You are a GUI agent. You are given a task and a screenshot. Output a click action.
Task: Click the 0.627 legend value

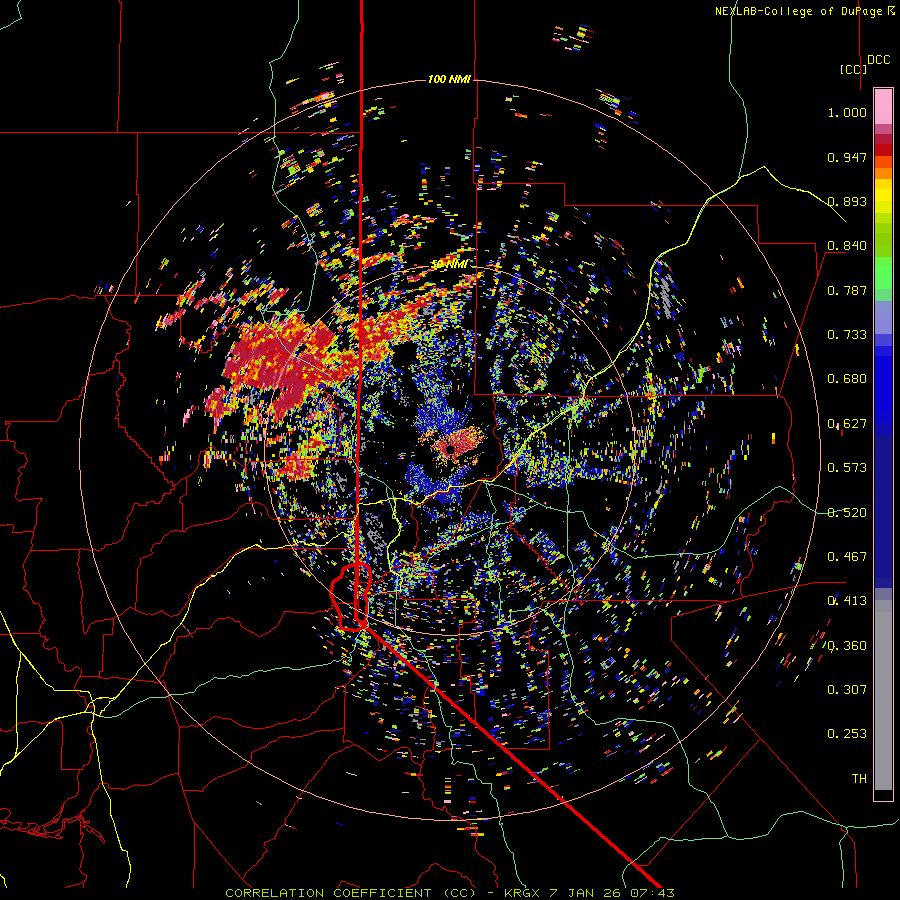pos(847,424)
